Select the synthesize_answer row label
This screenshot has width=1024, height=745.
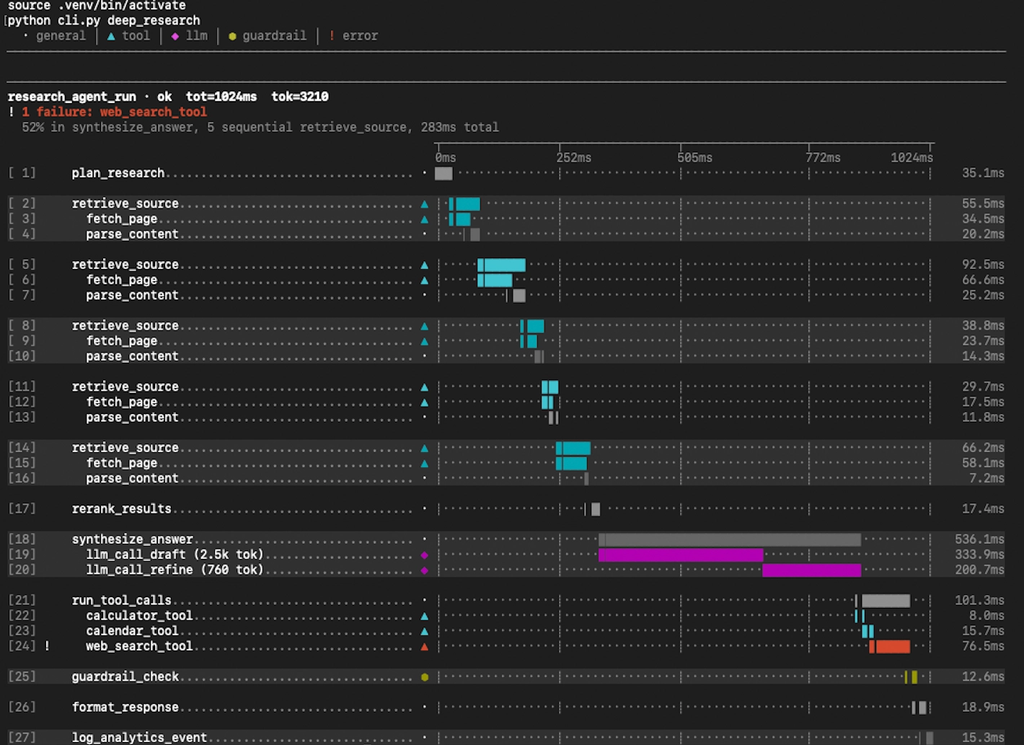coord(133,539)
